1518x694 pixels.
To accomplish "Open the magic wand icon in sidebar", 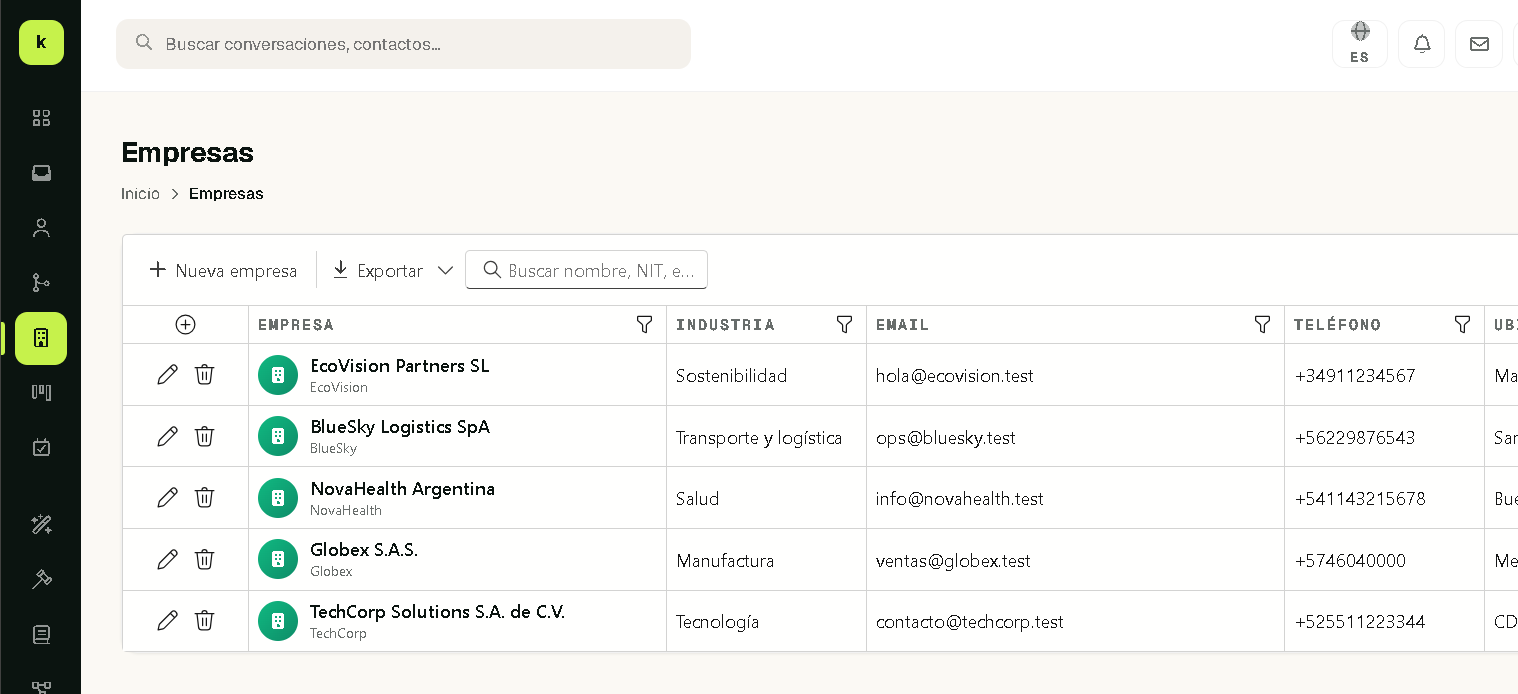I will (x=41, y=524).
